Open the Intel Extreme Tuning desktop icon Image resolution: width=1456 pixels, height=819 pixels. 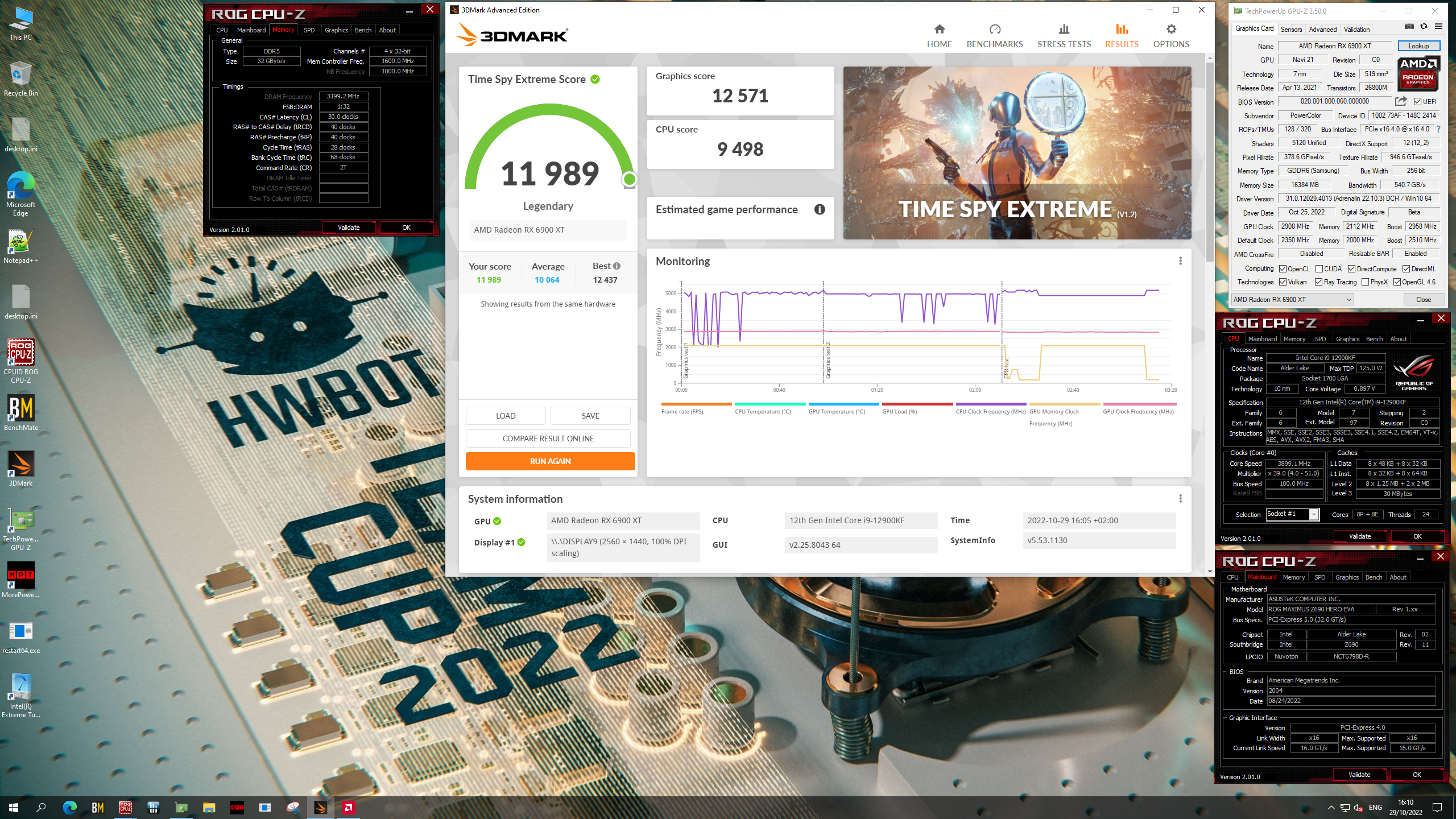21,696
